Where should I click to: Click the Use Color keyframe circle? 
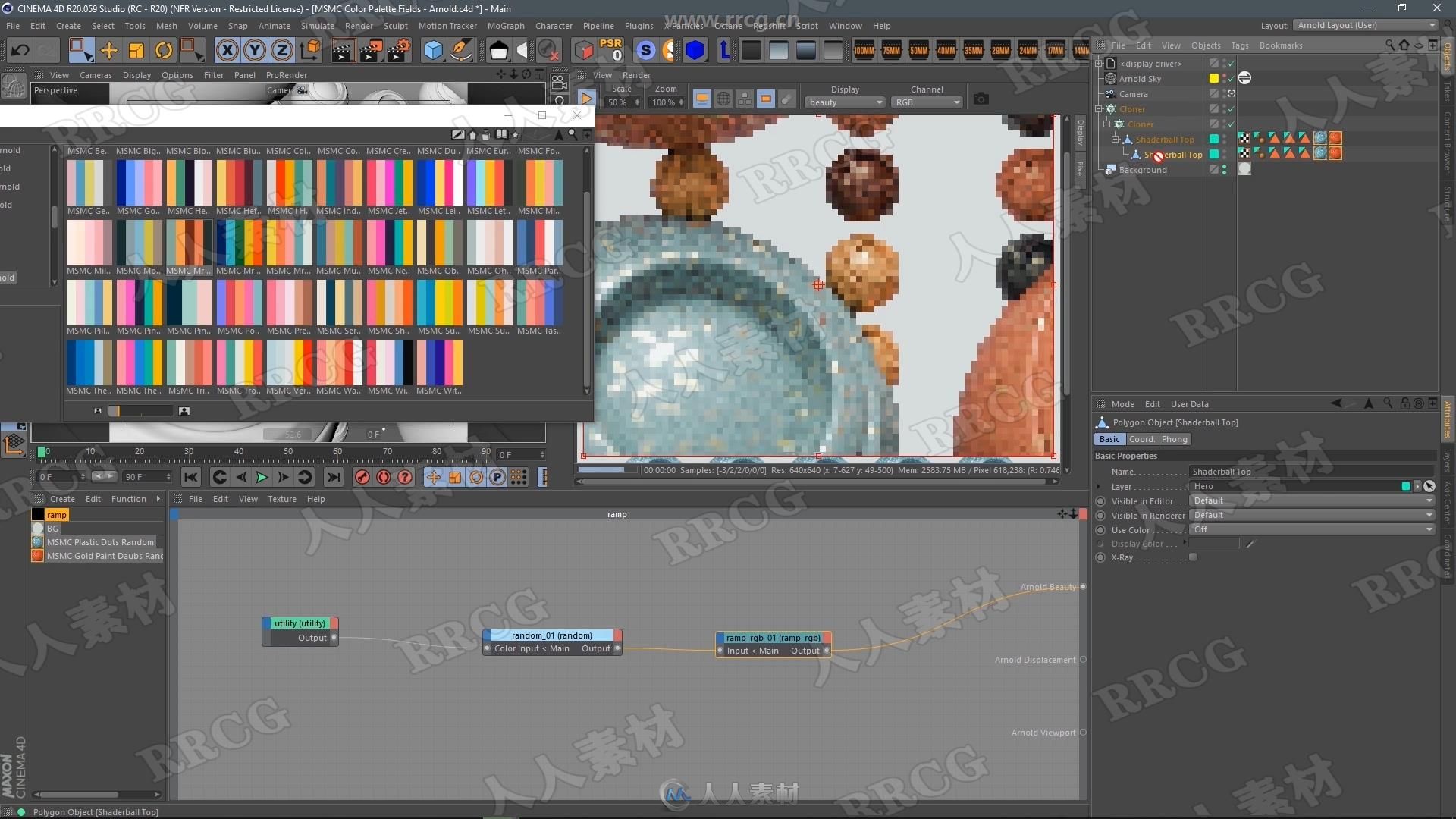pos(1100,530)
